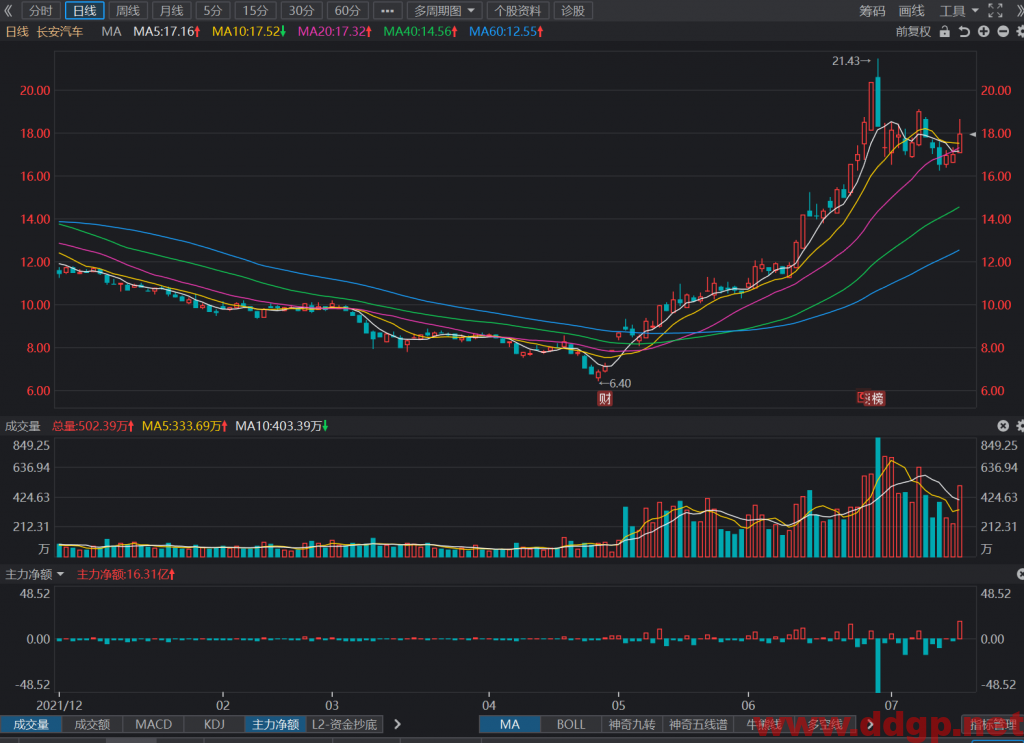Screen dimensions: 1024x743
Task: Click the MA indicator label on main chart
Action: [x=112, y=31]
